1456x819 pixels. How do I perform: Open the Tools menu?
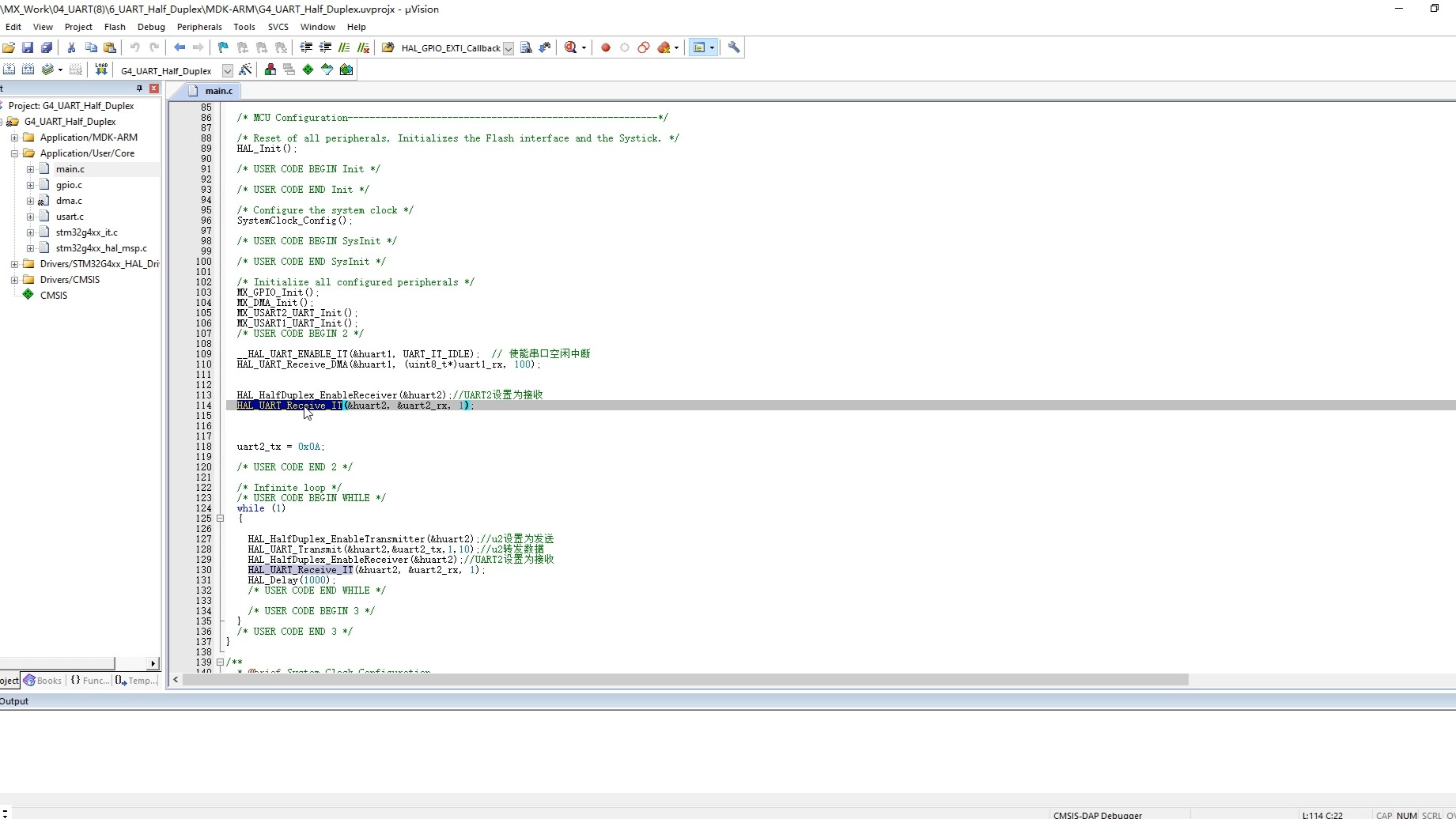244,27
